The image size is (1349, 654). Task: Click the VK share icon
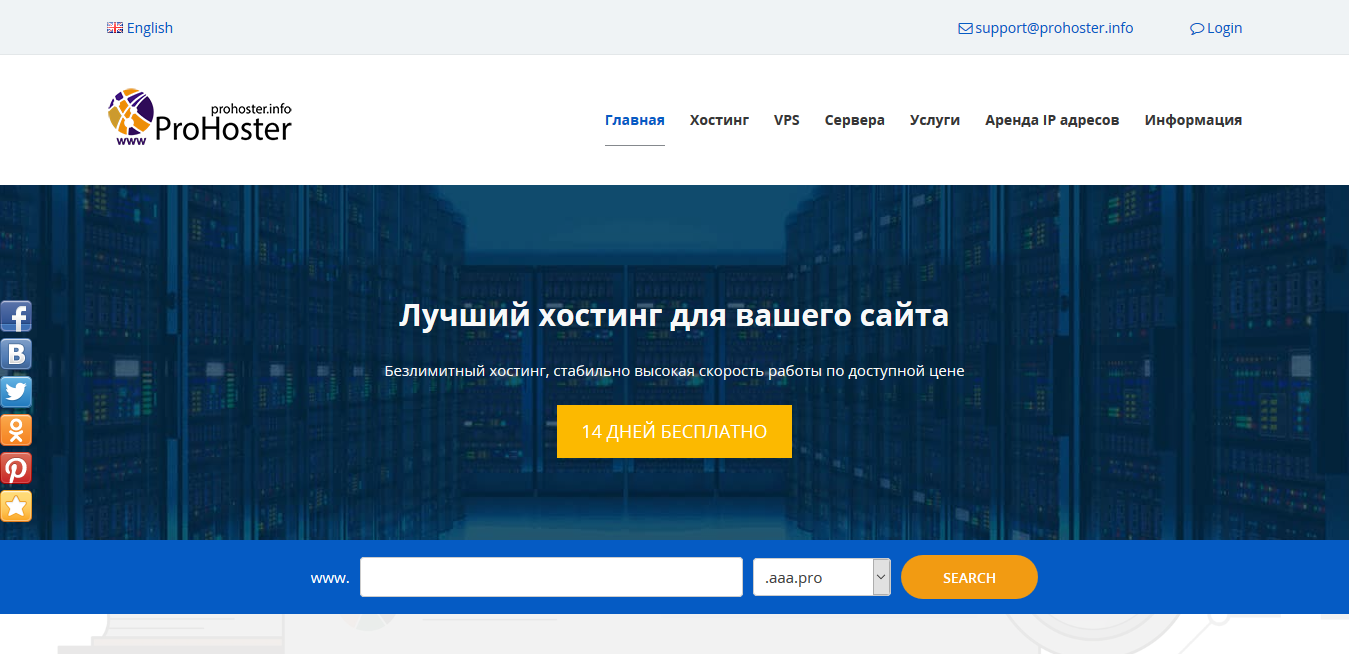16,354
